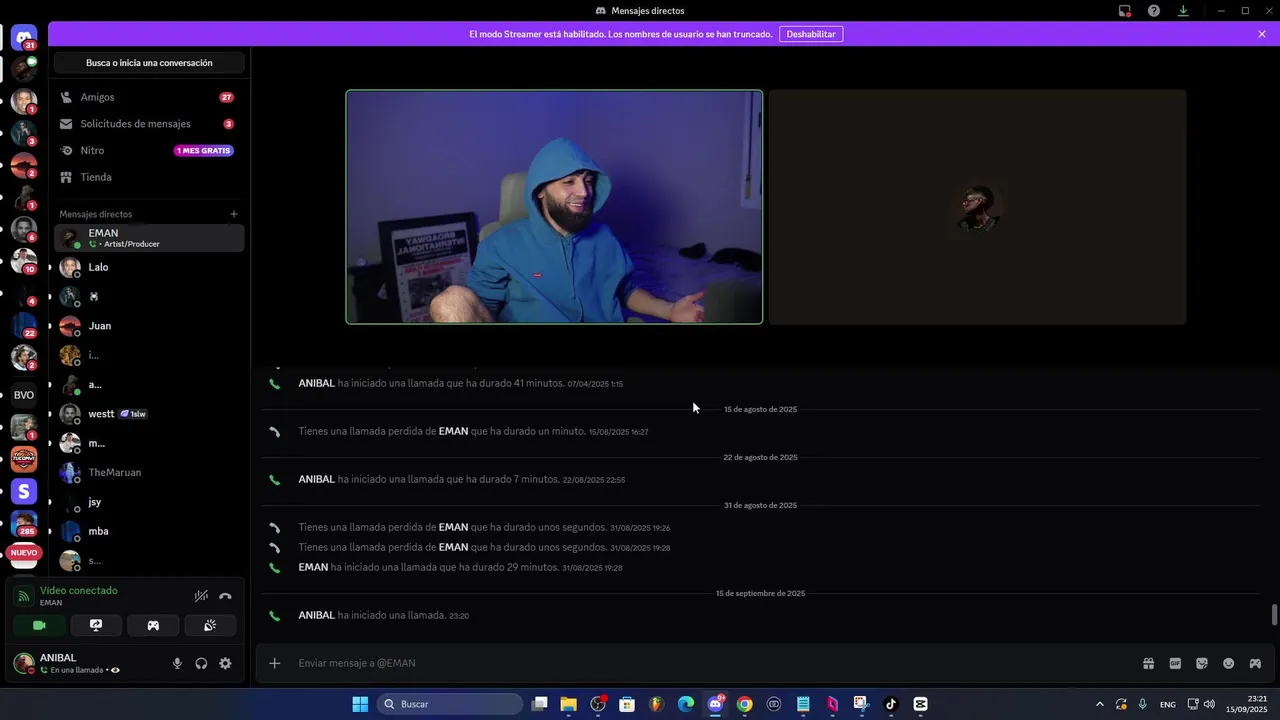This screenshot has width=1280, height=720.
Task: Open the soundboard from the call panel
Action: tap(210, 625)
